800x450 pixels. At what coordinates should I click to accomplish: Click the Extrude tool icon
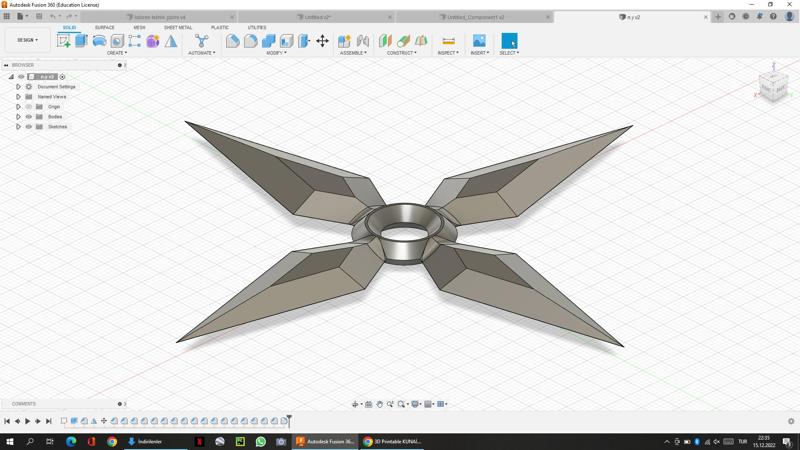point(81,41)
